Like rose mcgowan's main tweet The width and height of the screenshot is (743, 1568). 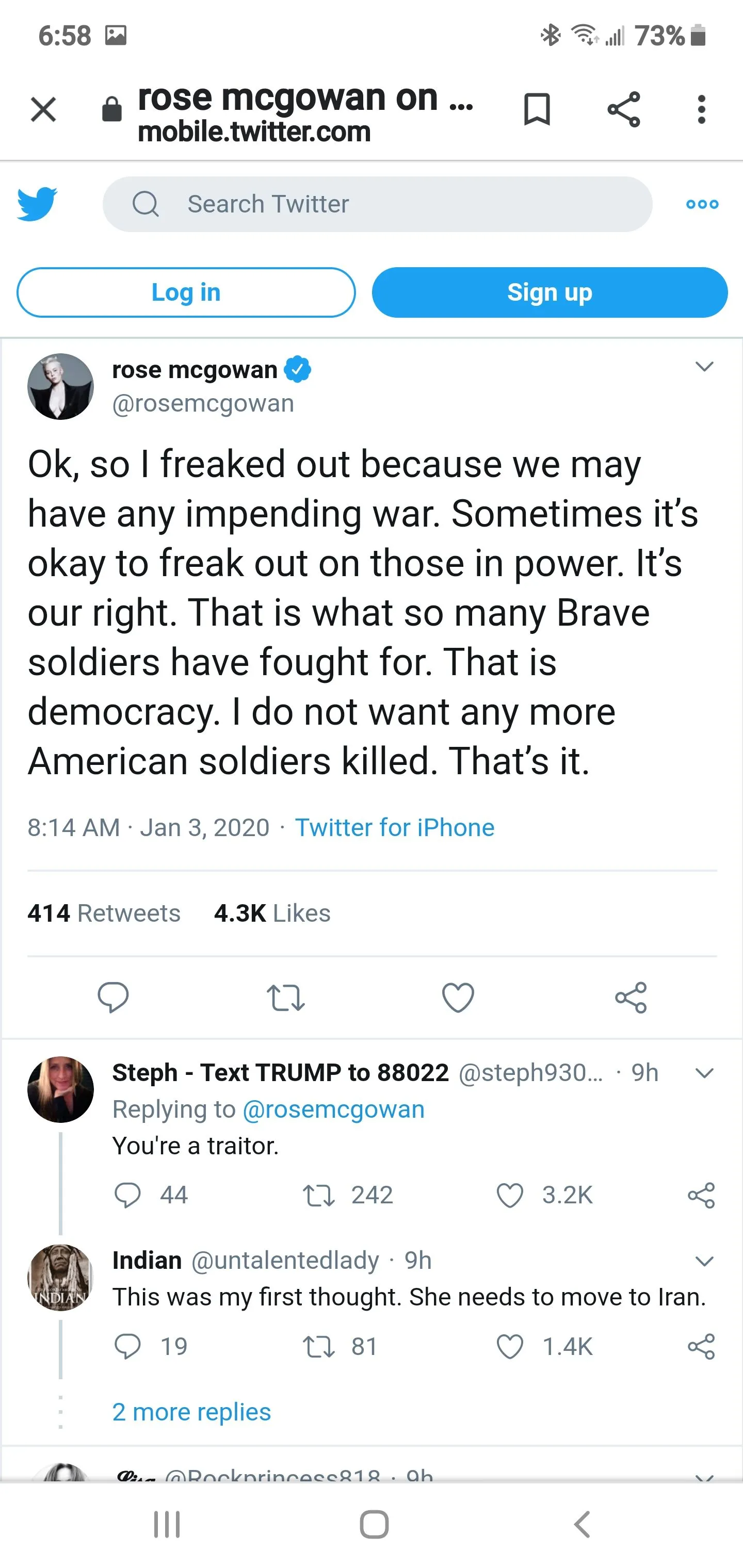(x=458, y=997)
